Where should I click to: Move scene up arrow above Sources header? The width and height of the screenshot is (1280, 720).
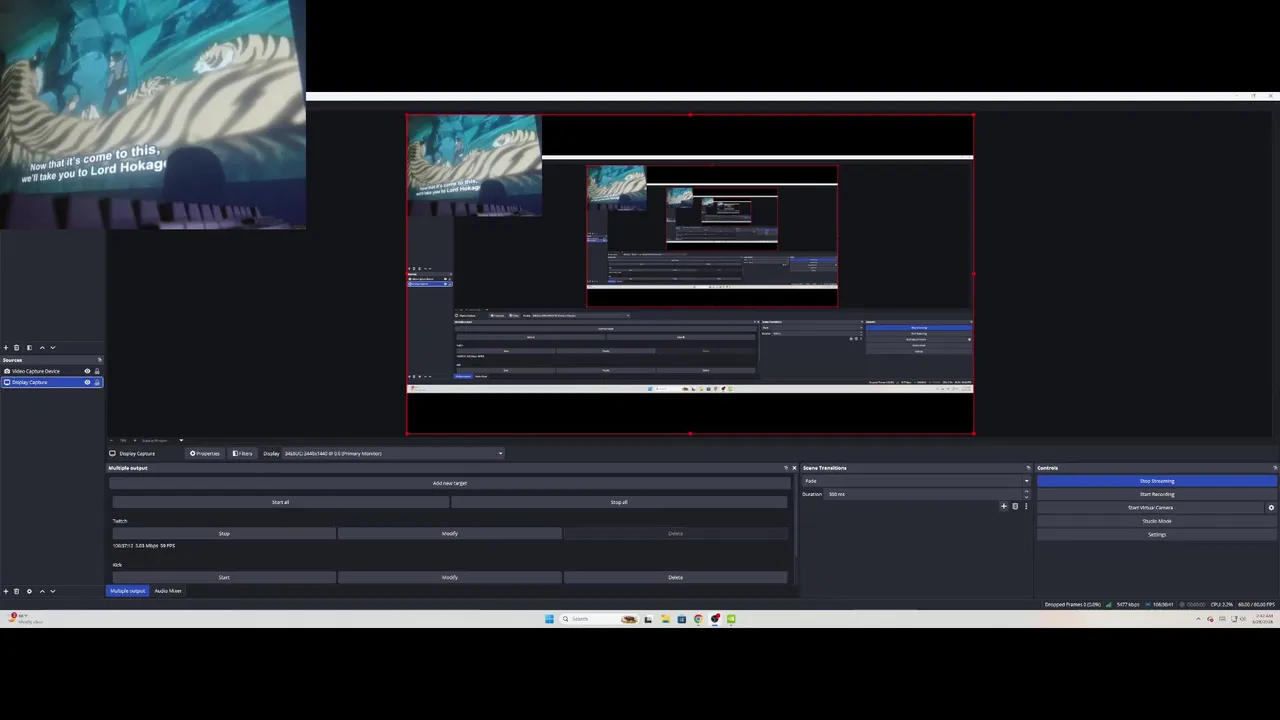42,347
